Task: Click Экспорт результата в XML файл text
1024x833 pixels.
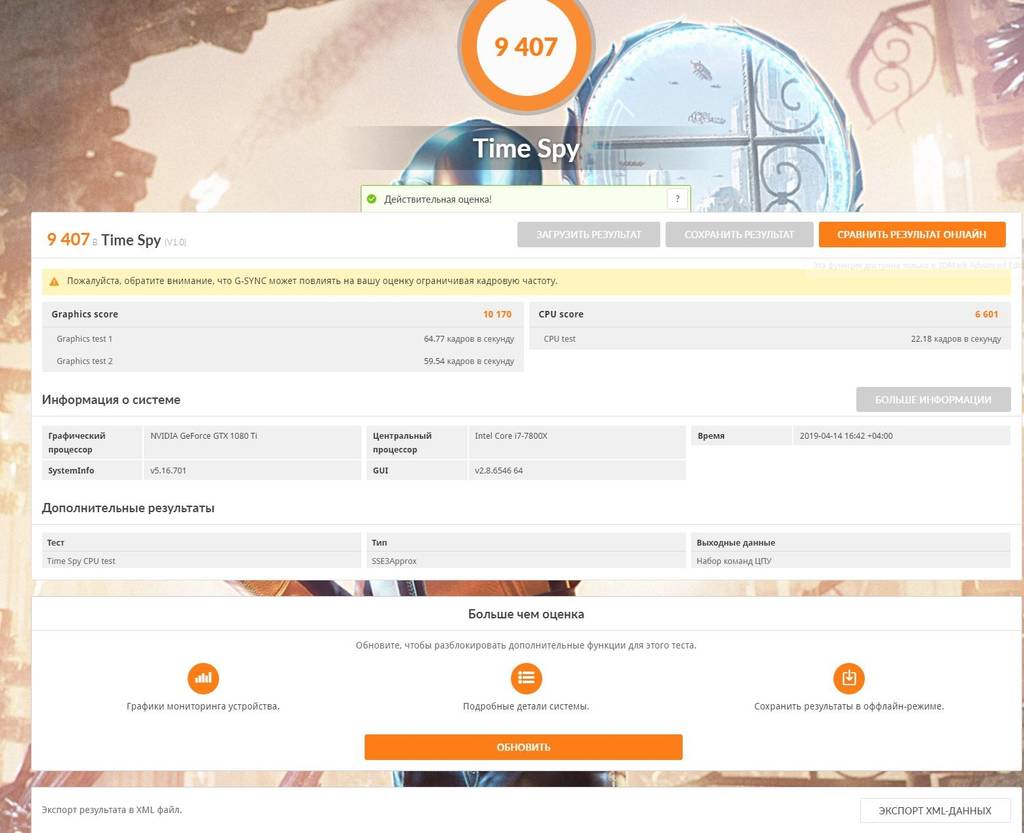Action: [x=112, y=810]
